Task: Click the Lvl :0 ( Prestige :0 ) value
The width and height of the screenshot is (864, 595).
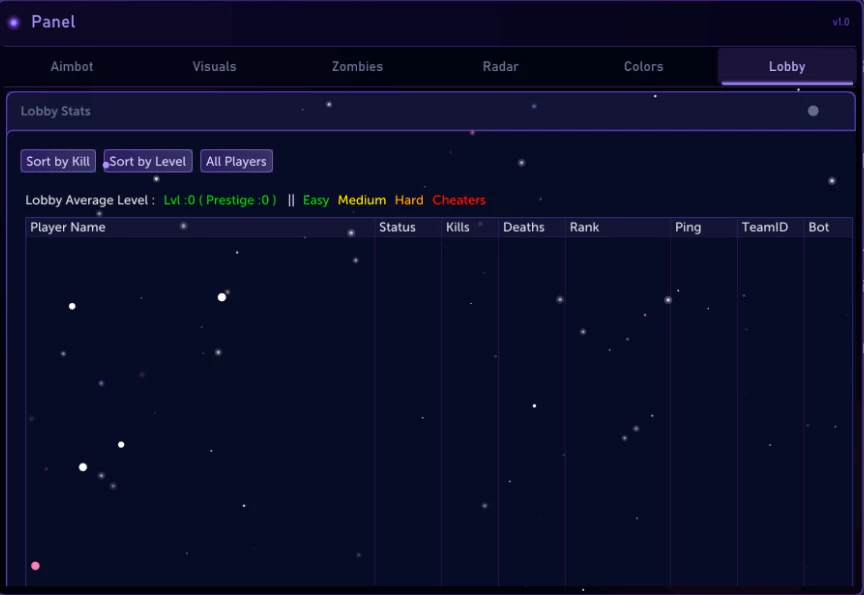Action: pyautogui.click(x=220, y=200)
